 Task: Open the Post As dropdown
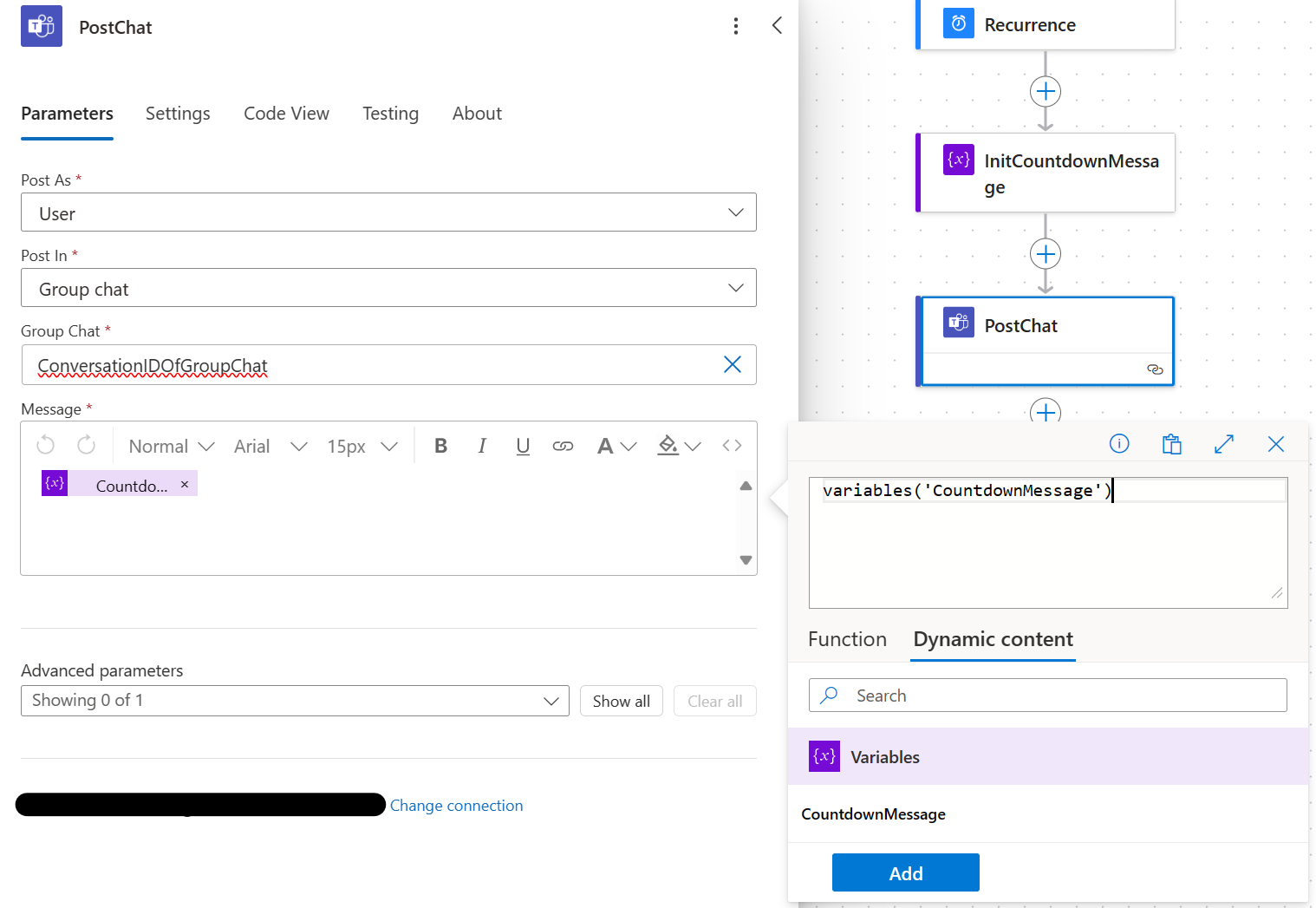click(388, 212)
